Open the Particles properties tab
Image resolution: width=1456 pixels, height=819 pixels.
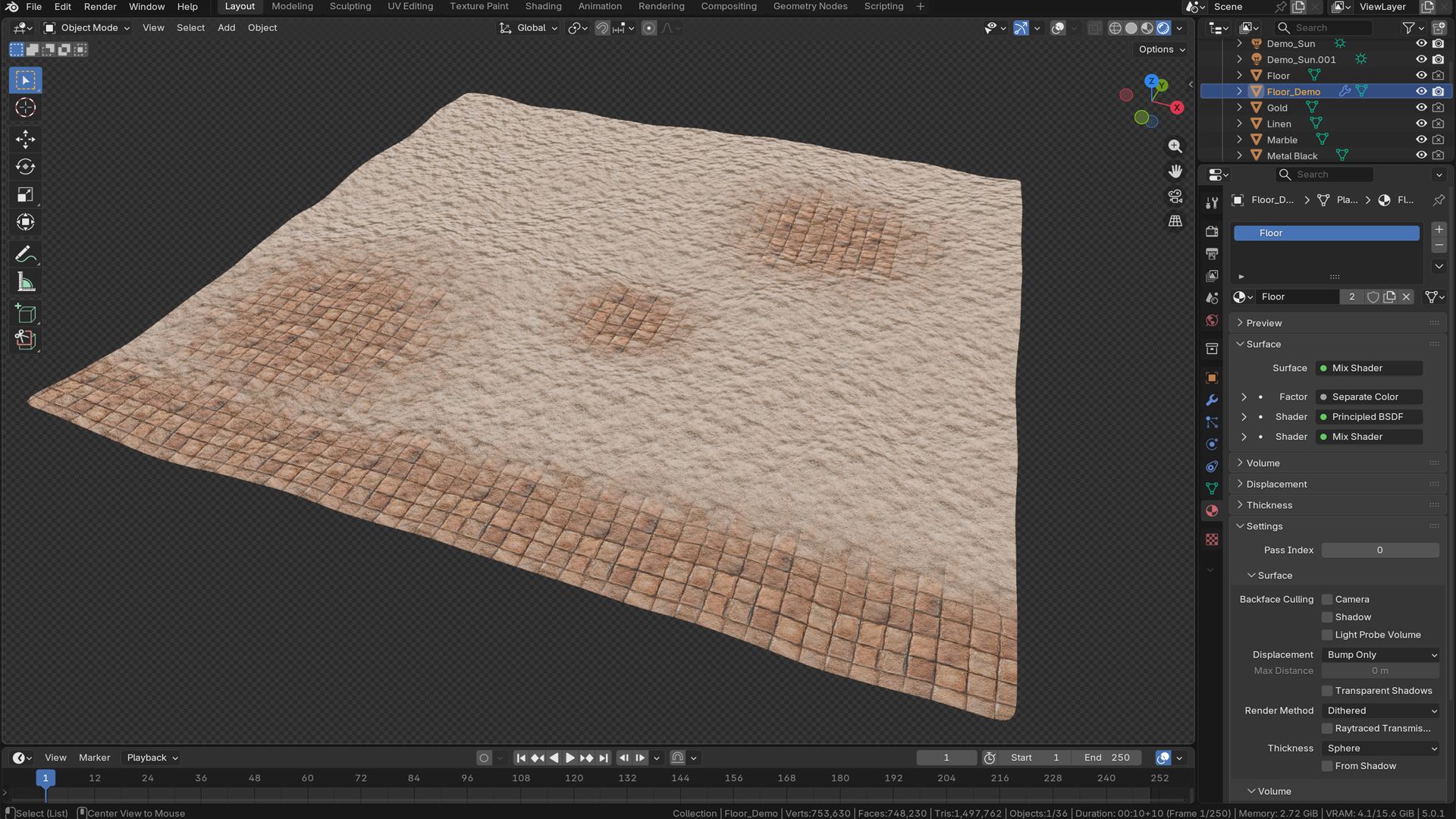pos(1212,422)
